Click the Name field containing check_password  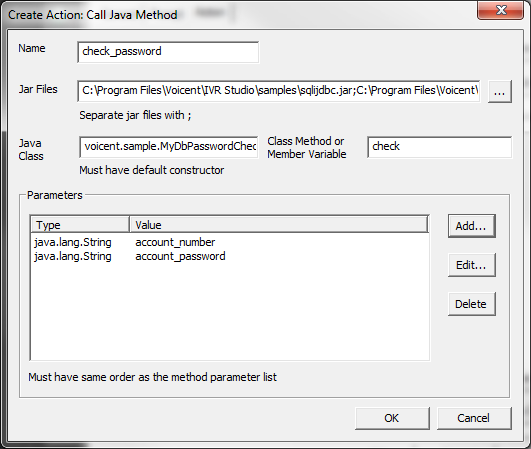pos(168,52)
